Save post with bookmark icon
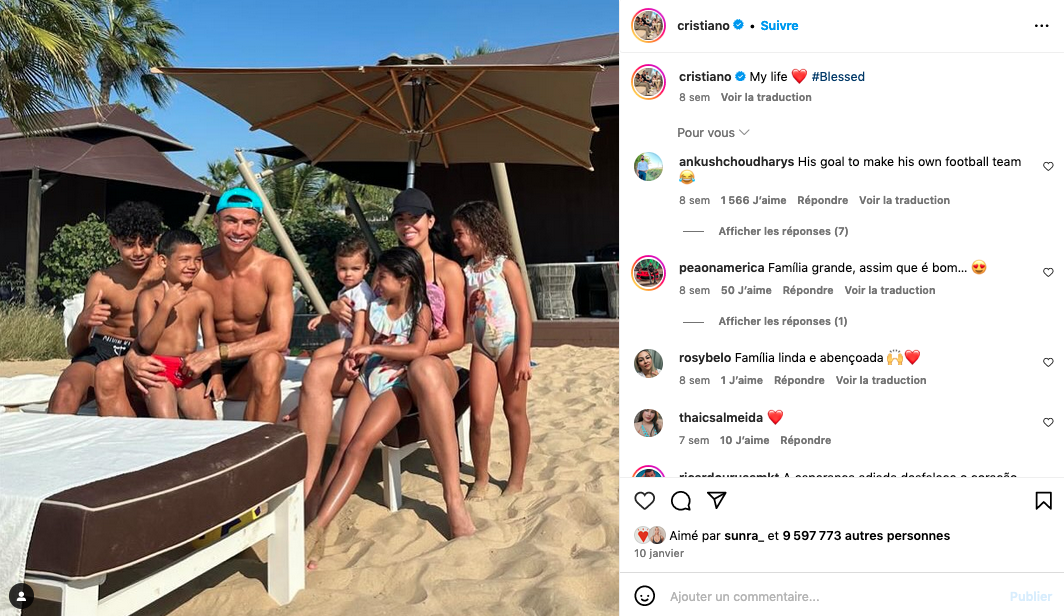 point(1044,501)
